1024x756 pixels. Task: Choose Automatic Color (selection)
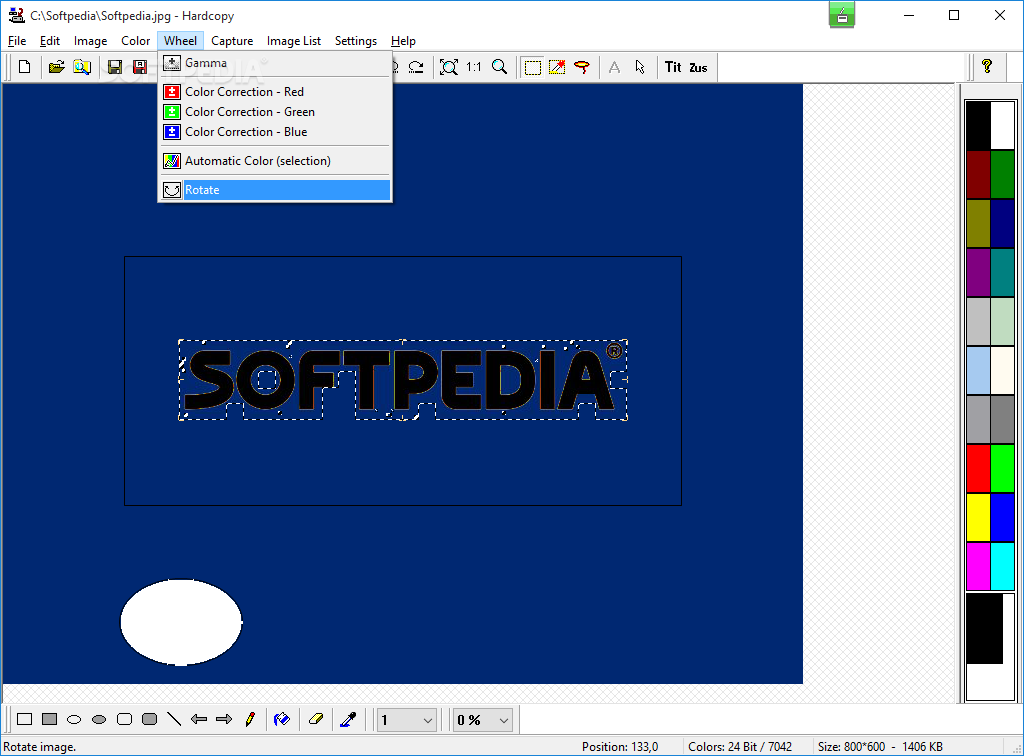275,161
